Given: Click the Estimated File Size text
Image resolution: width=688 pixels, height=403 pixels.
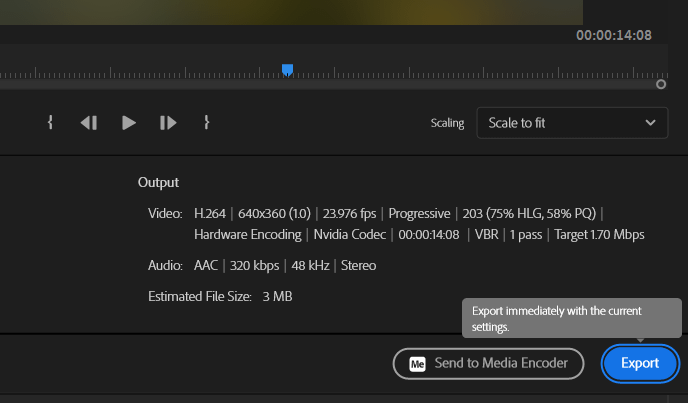Looking at the screenshot, I should point(219,297).
